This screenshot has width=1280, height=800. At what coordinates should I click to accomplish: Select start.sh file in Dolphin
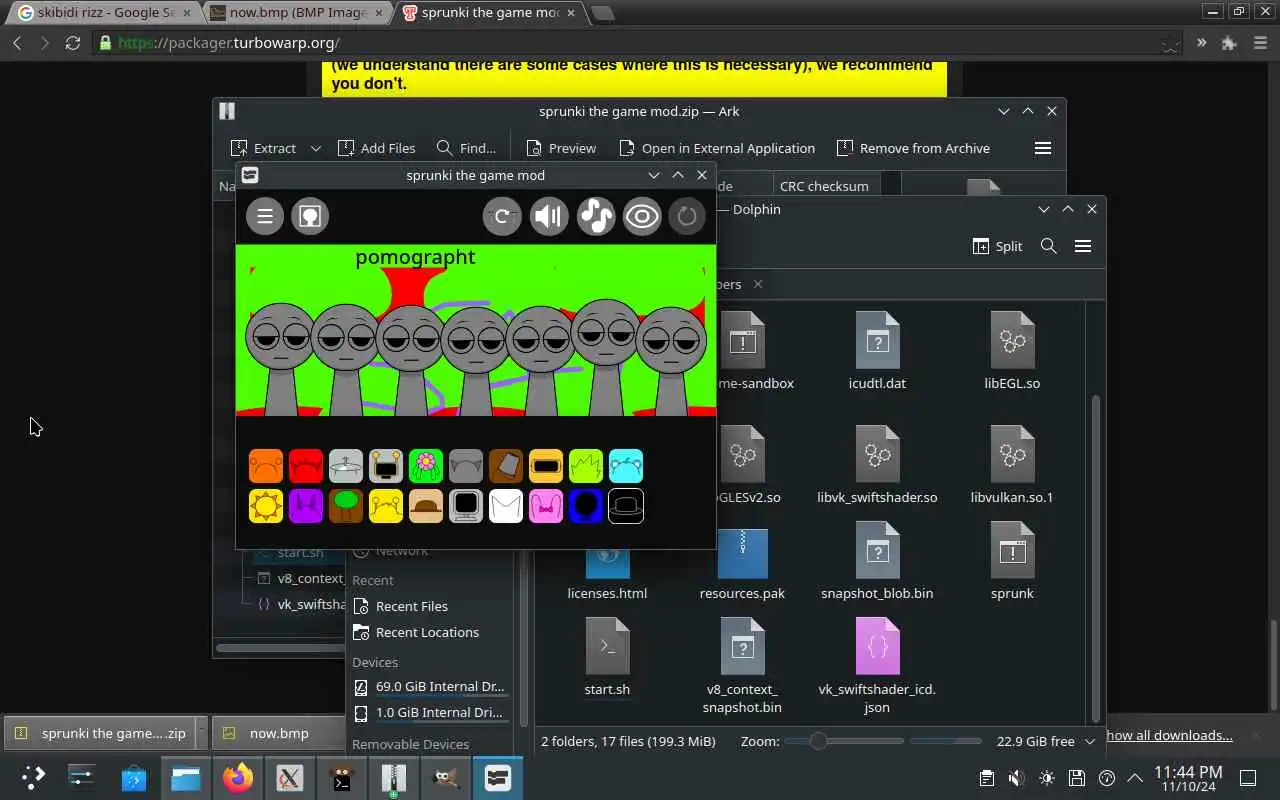[x=607, y=657]
